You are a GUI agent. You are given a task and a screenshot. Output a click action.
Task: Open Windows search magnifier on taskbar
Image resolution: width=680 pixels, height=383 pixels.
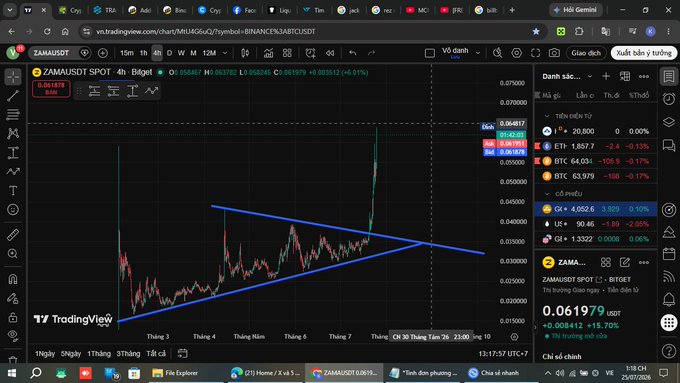pos(36,373)
